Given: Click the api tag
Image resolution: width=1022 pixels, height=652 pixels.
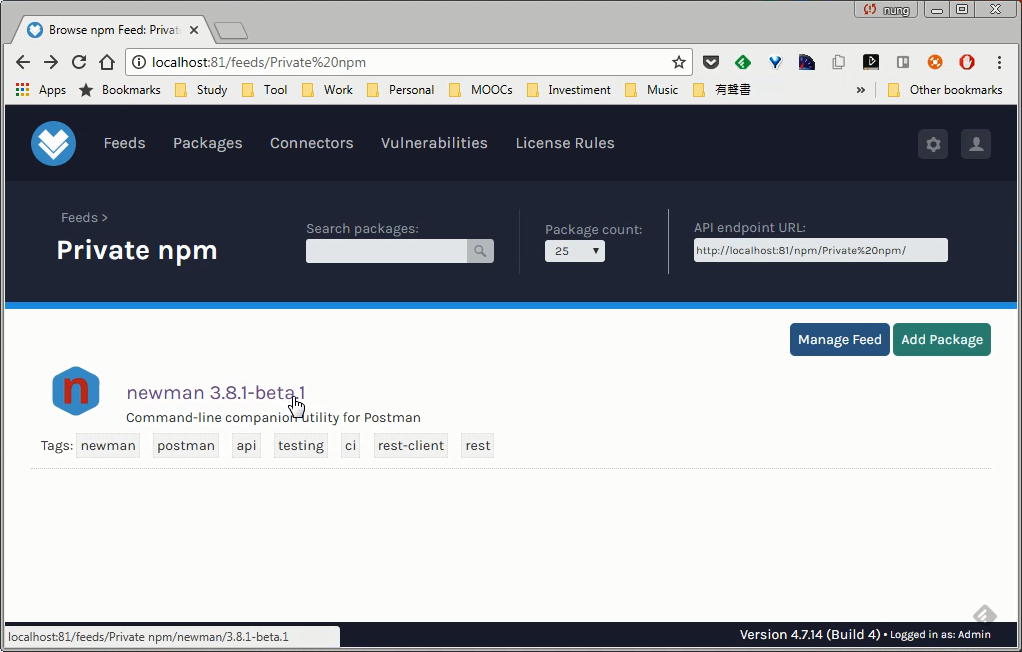Looking at the screenshot, I should tap(246, 445).
